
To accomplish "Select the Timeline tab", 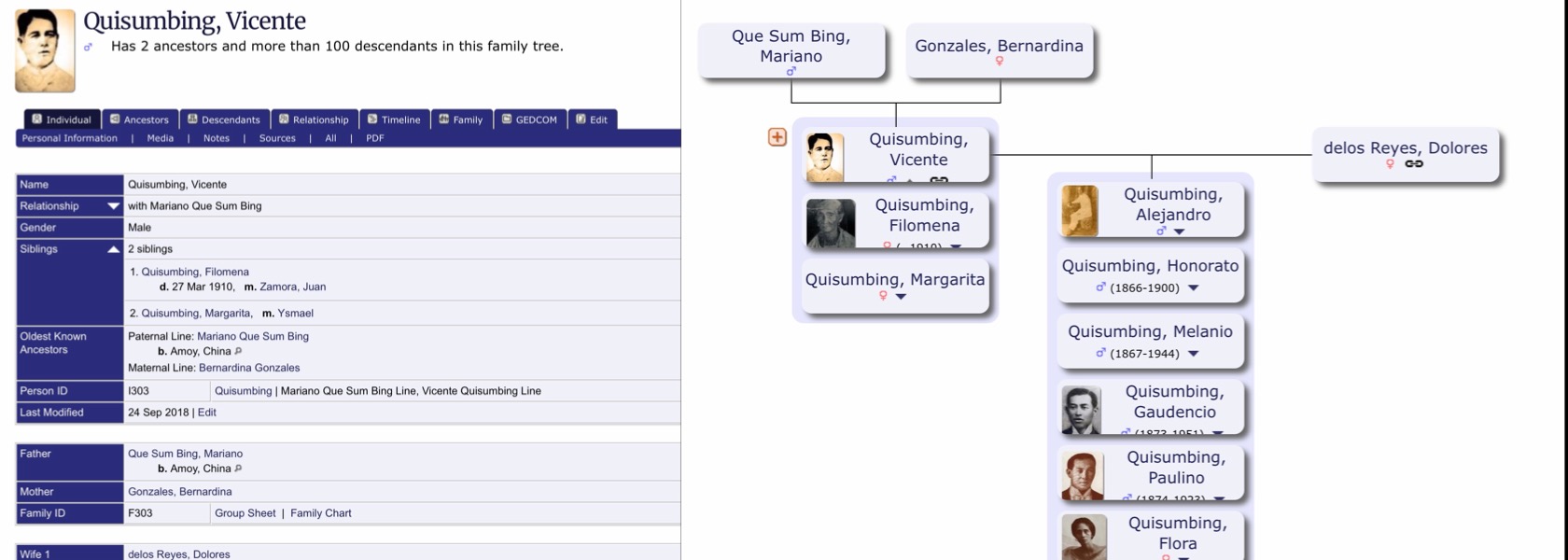I will coord(394,119).
